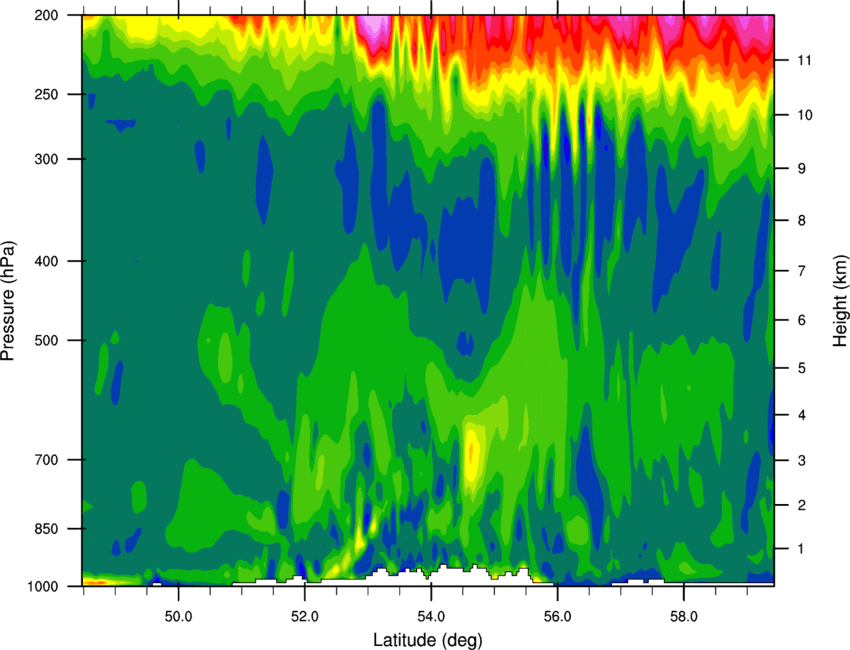Select the 54.0 latitude tick label
Image resolution: width=850 pixels, height=650 pixels.
(431, 617)
